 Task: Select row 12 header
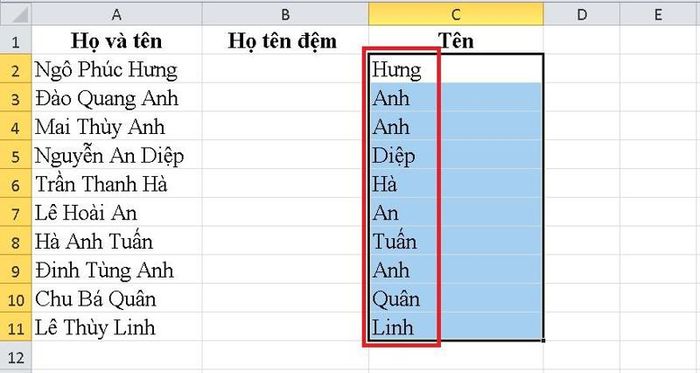[16, 357]
